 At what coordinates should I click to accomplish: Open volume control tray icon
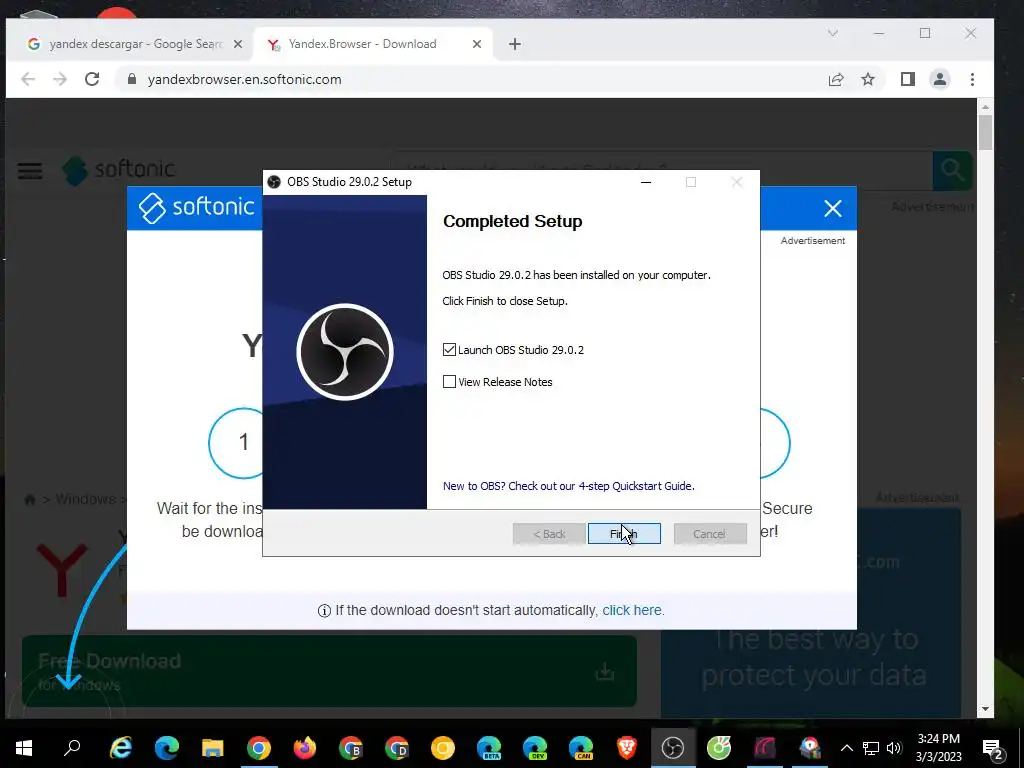[x=894, y=748]
